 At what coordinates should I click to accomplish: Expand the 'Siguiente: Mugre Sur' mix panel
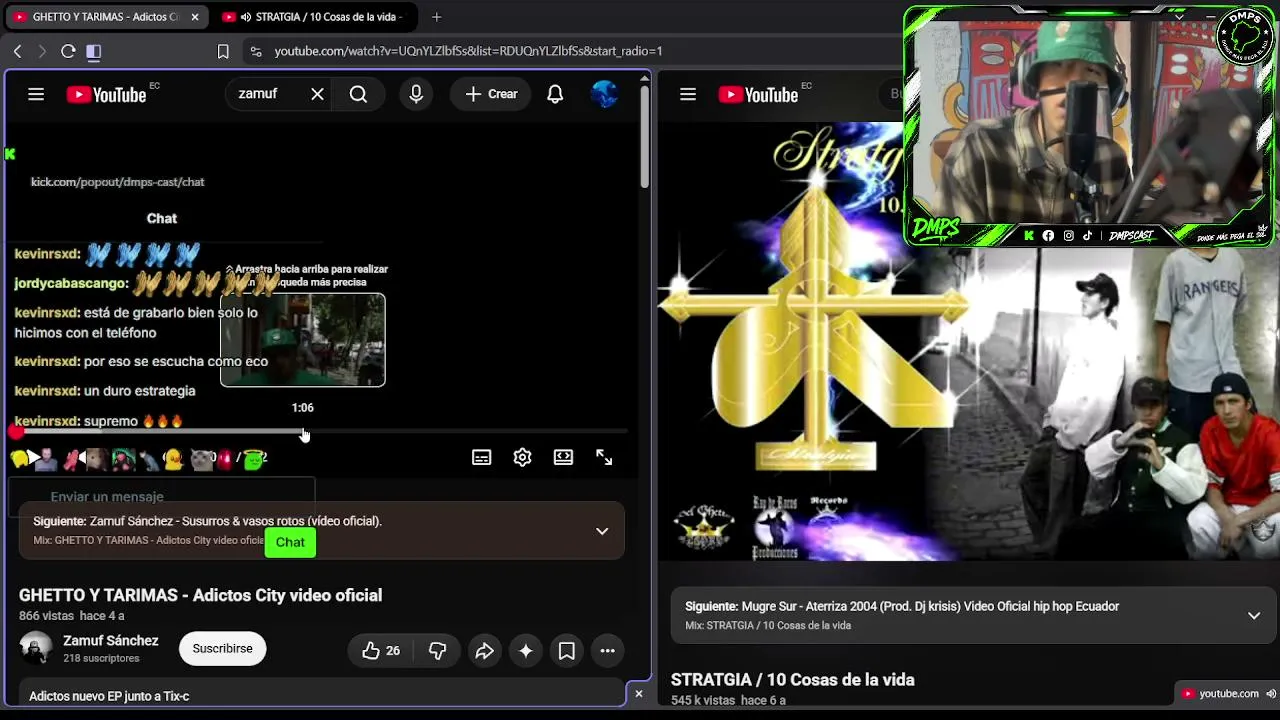(x=1254, y=615)
